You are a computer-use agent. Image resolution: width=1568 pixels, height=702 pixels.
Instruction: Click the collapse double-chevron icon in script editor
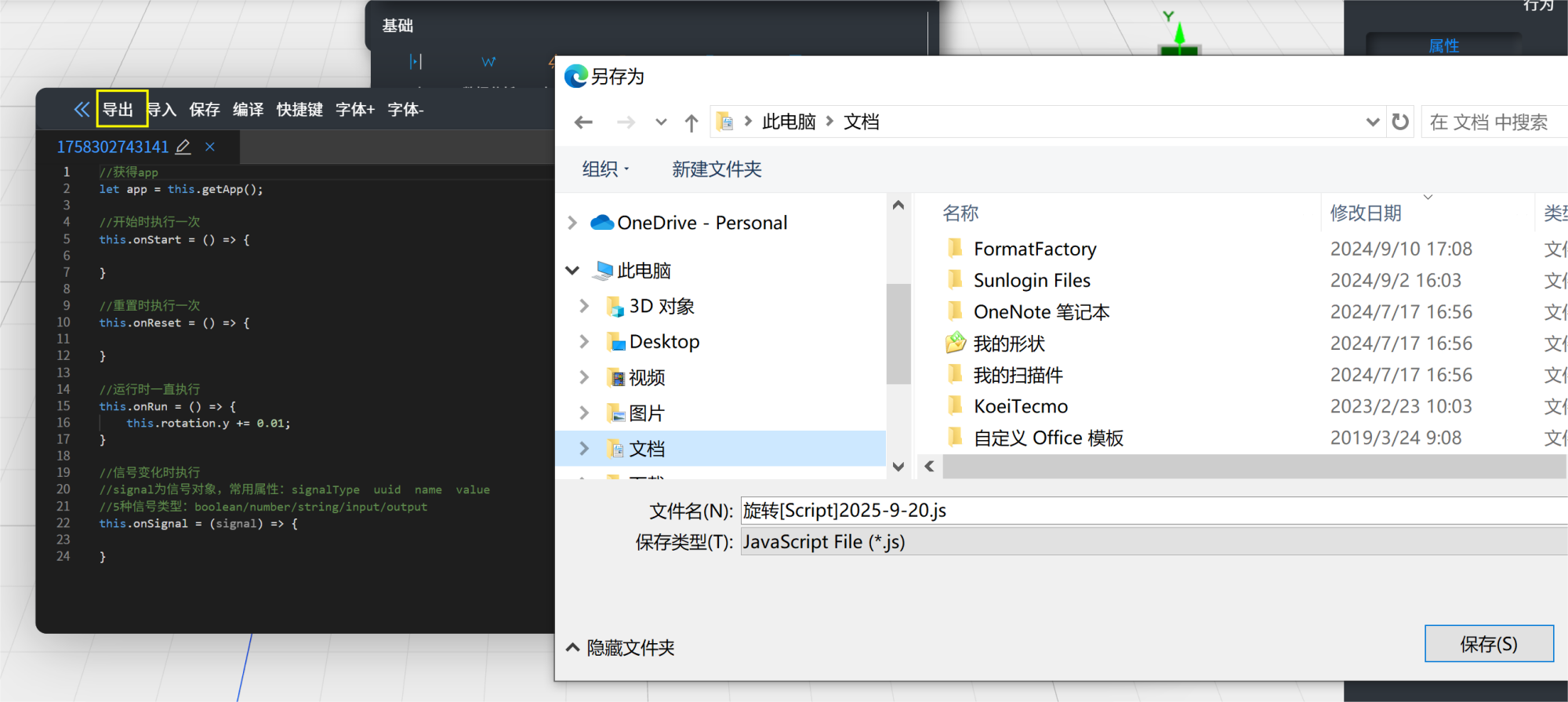click(x=82, y=109)
